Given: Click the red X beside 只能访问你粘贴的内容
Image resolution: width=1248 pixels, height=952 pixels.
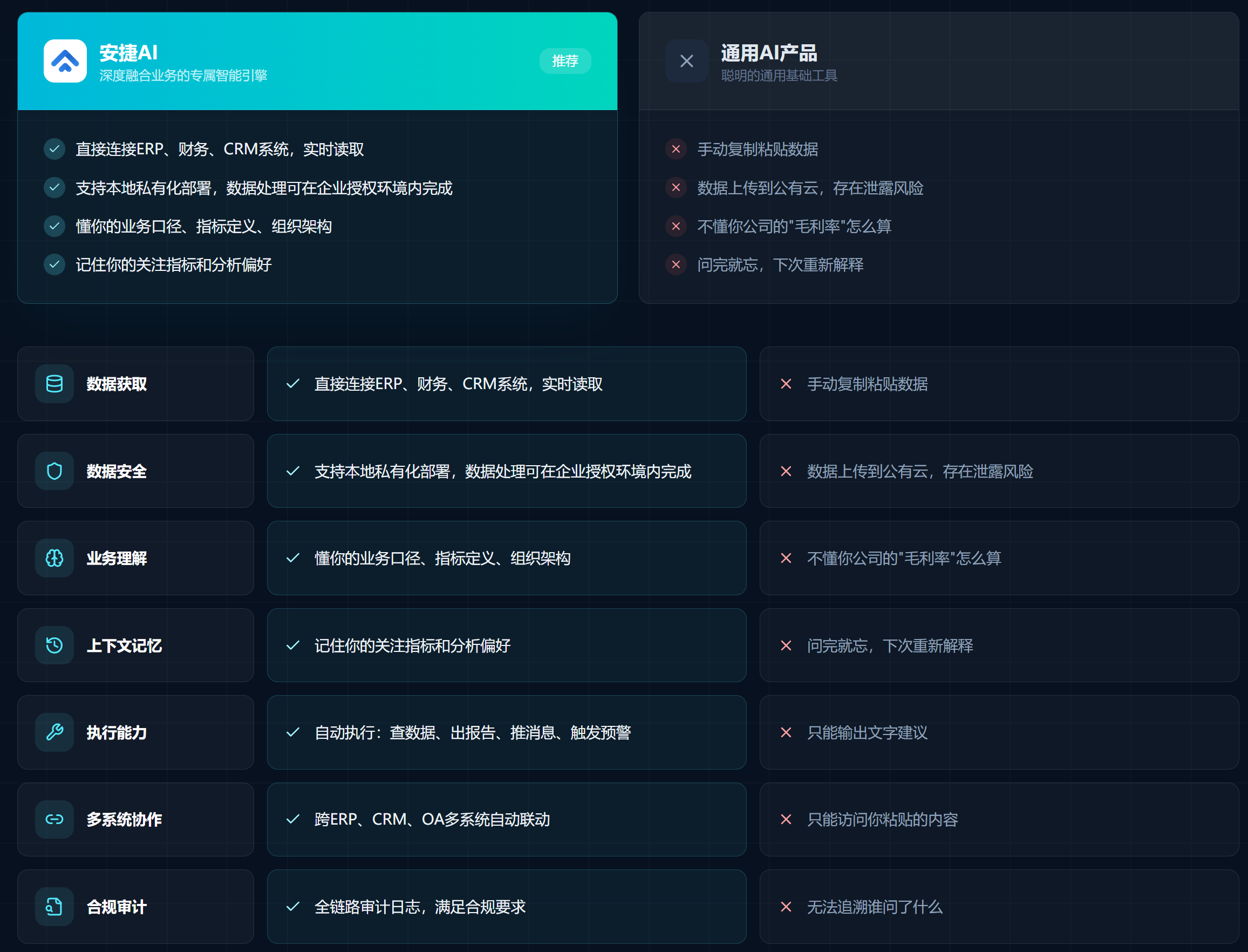Looking at the screenshot, I should [x=786, y=819].
